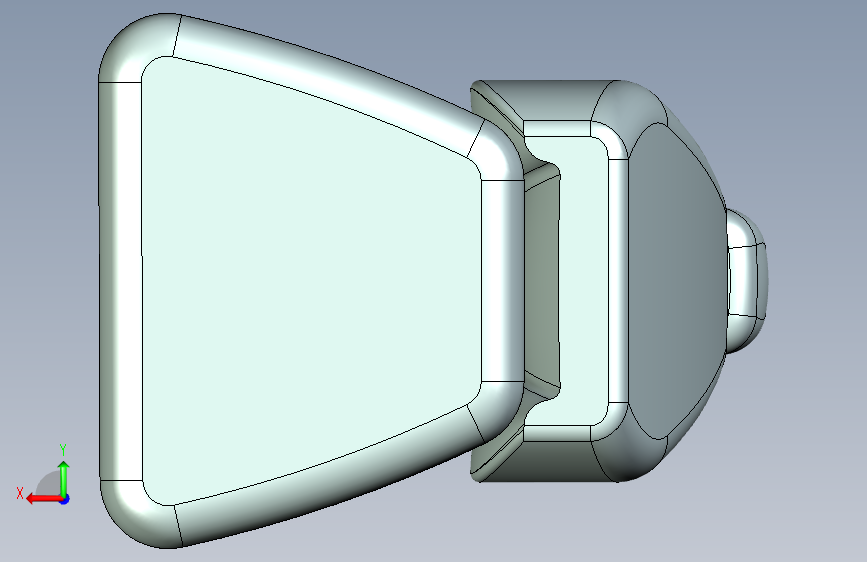
Task: Select the dark gray domed face of model
Action: (x=677, y=280)
